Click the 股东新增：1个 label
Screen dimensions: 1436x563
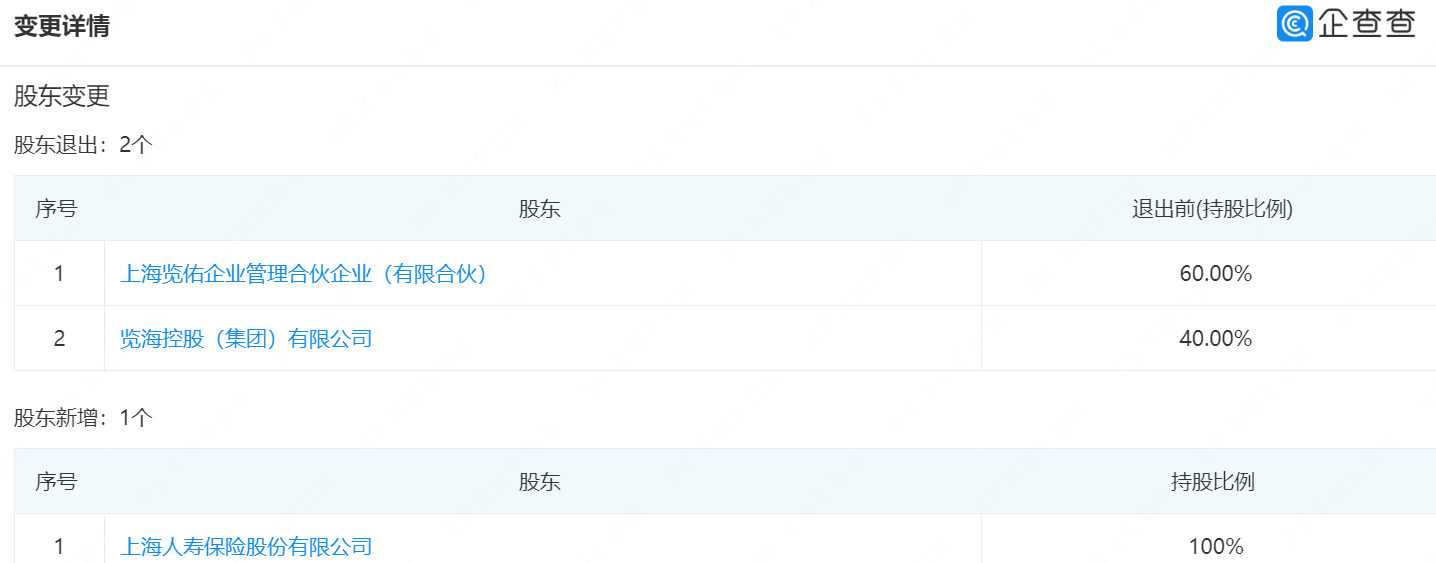83,418
